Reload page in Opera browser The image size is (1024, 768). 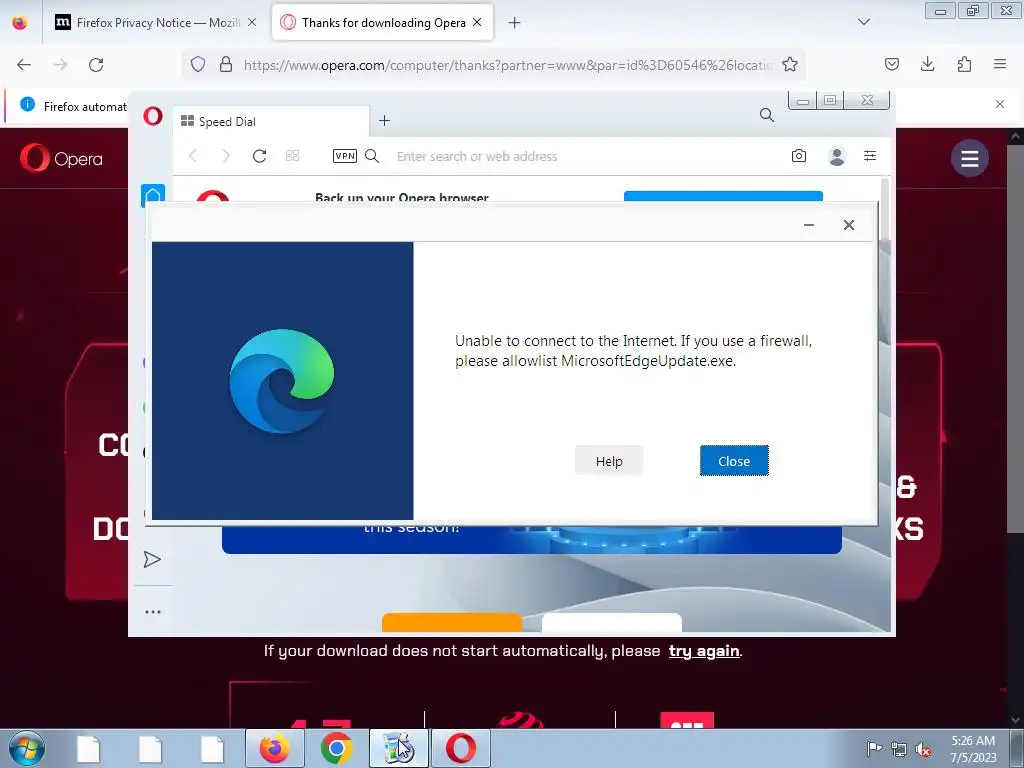point(259,156)
